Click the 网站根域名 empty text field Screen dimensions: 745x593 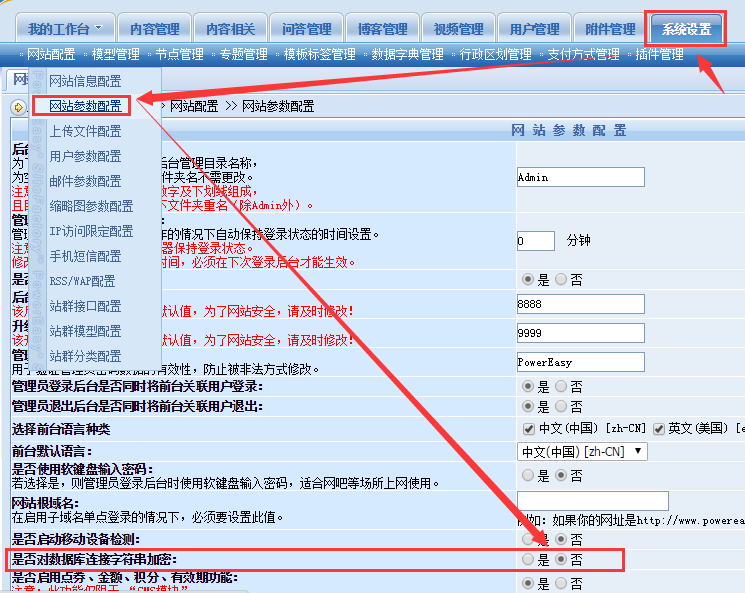(592, 501)
